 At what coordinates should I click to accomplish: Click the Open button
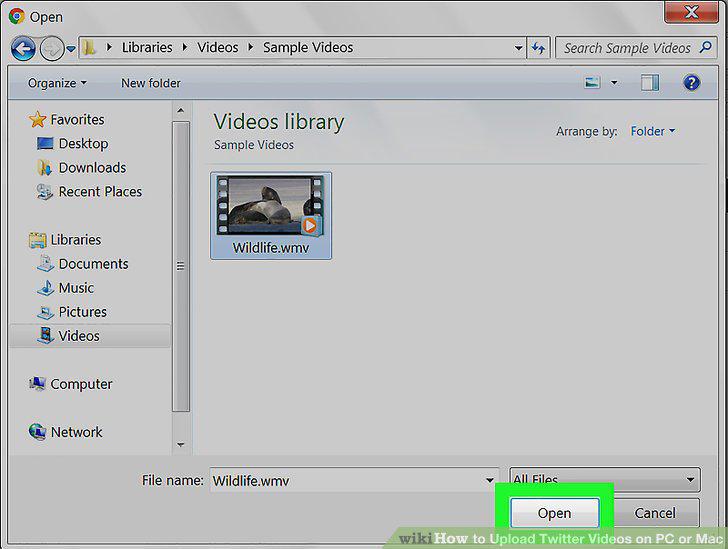(x=554, y=513)
